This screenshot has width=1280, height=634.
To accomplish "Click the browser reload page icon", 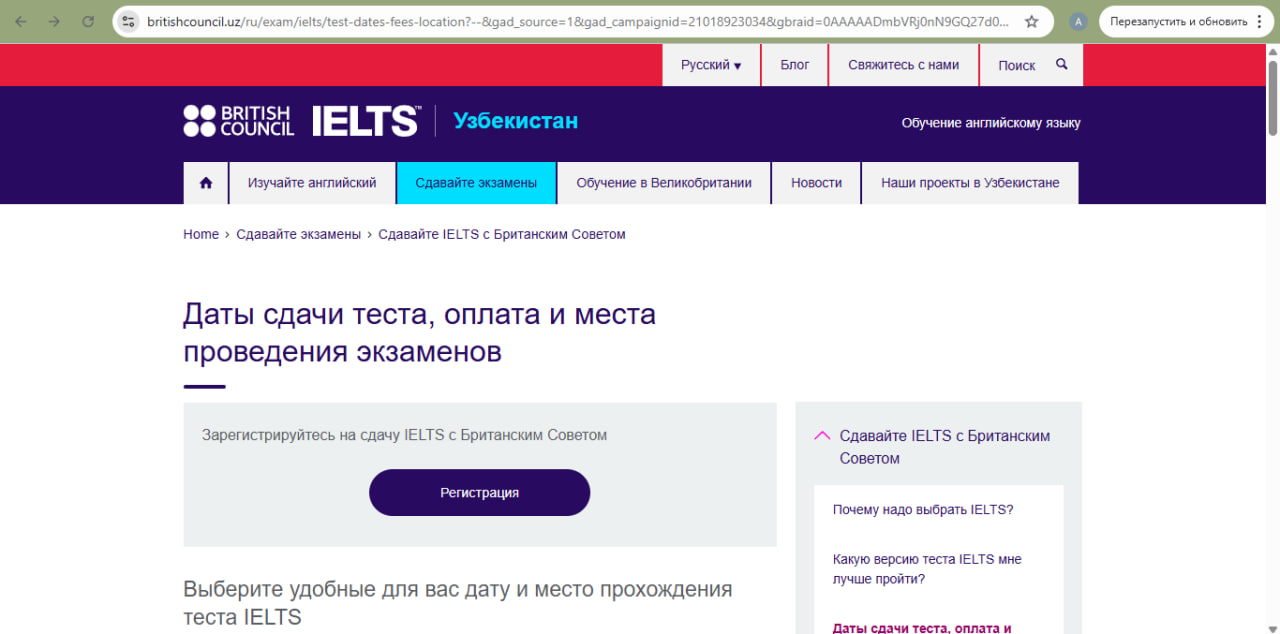I will tap(88, 21).
